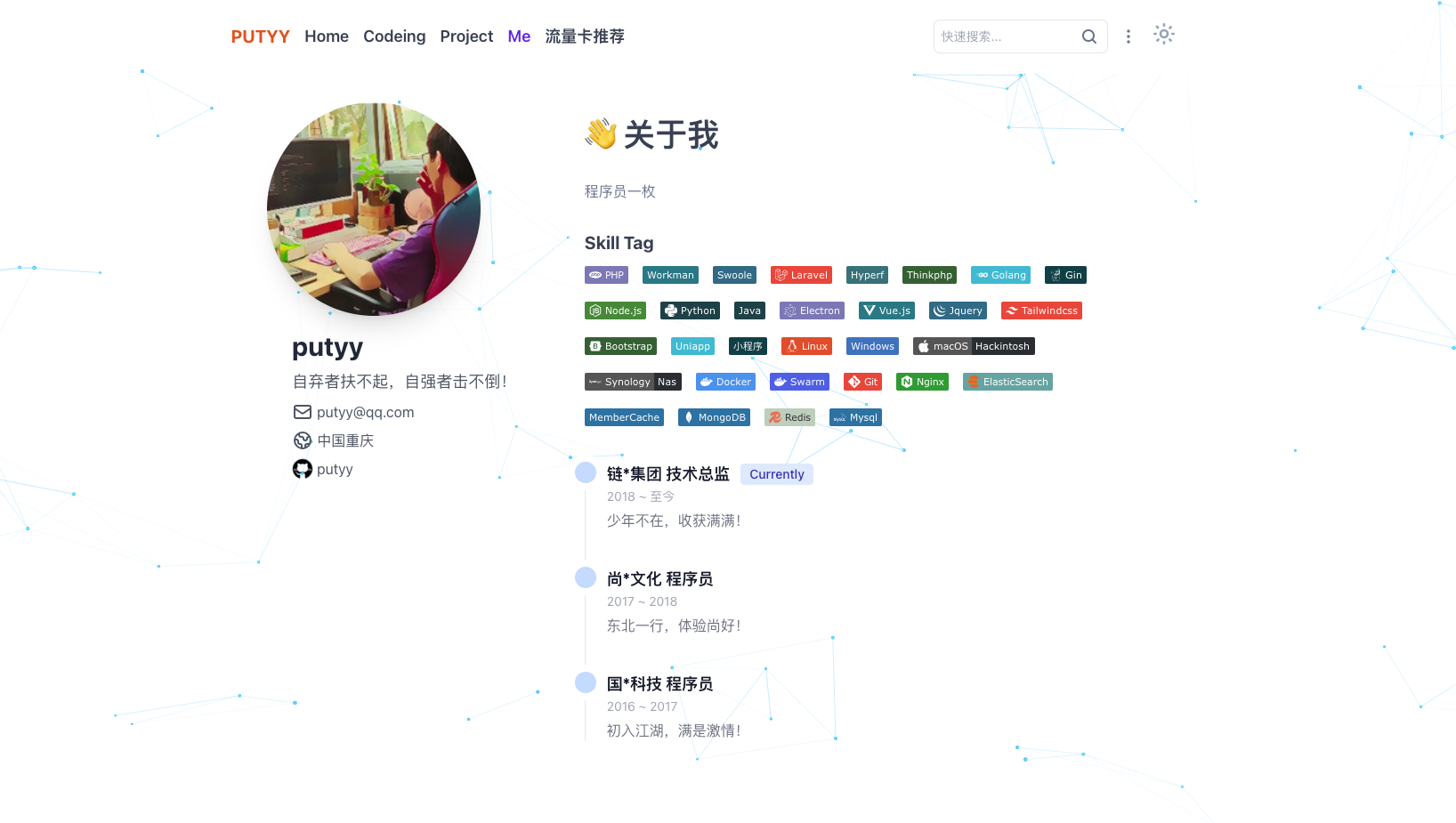
Task: Click the Thinkphp skill badge
Action: pos(929,275)
